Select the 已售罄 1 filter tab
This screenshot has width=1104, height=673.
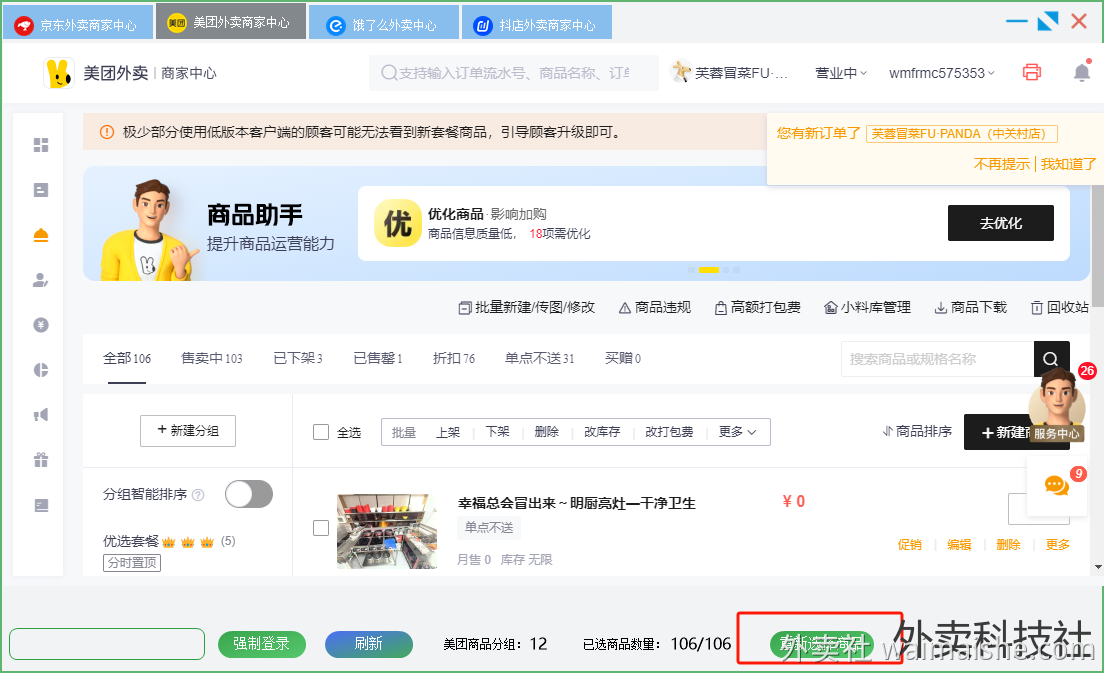click(x=378, y=358)
